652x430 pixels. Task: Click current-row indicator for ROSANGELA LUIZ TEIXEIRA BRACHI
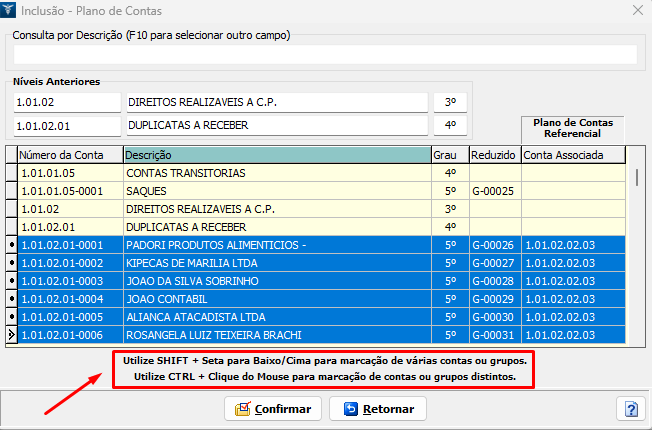click(11, 335)
